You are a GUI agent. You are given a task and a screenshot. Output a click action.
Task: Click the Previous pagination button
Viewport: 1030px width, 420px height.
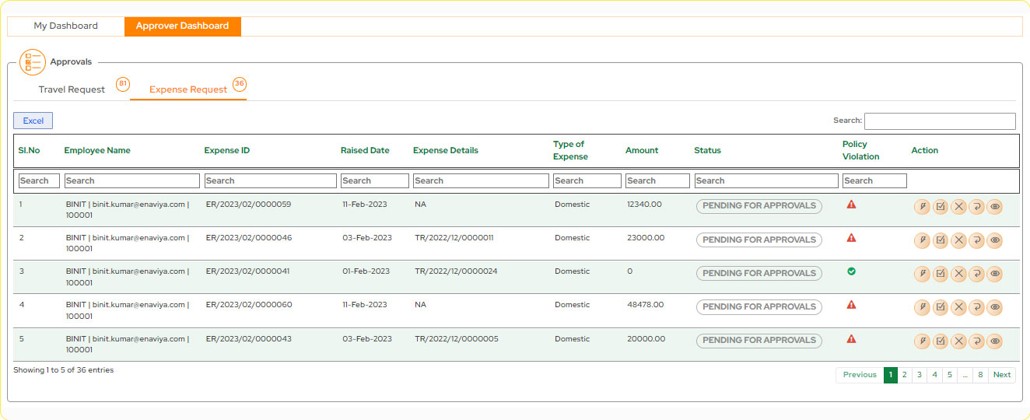860,375
